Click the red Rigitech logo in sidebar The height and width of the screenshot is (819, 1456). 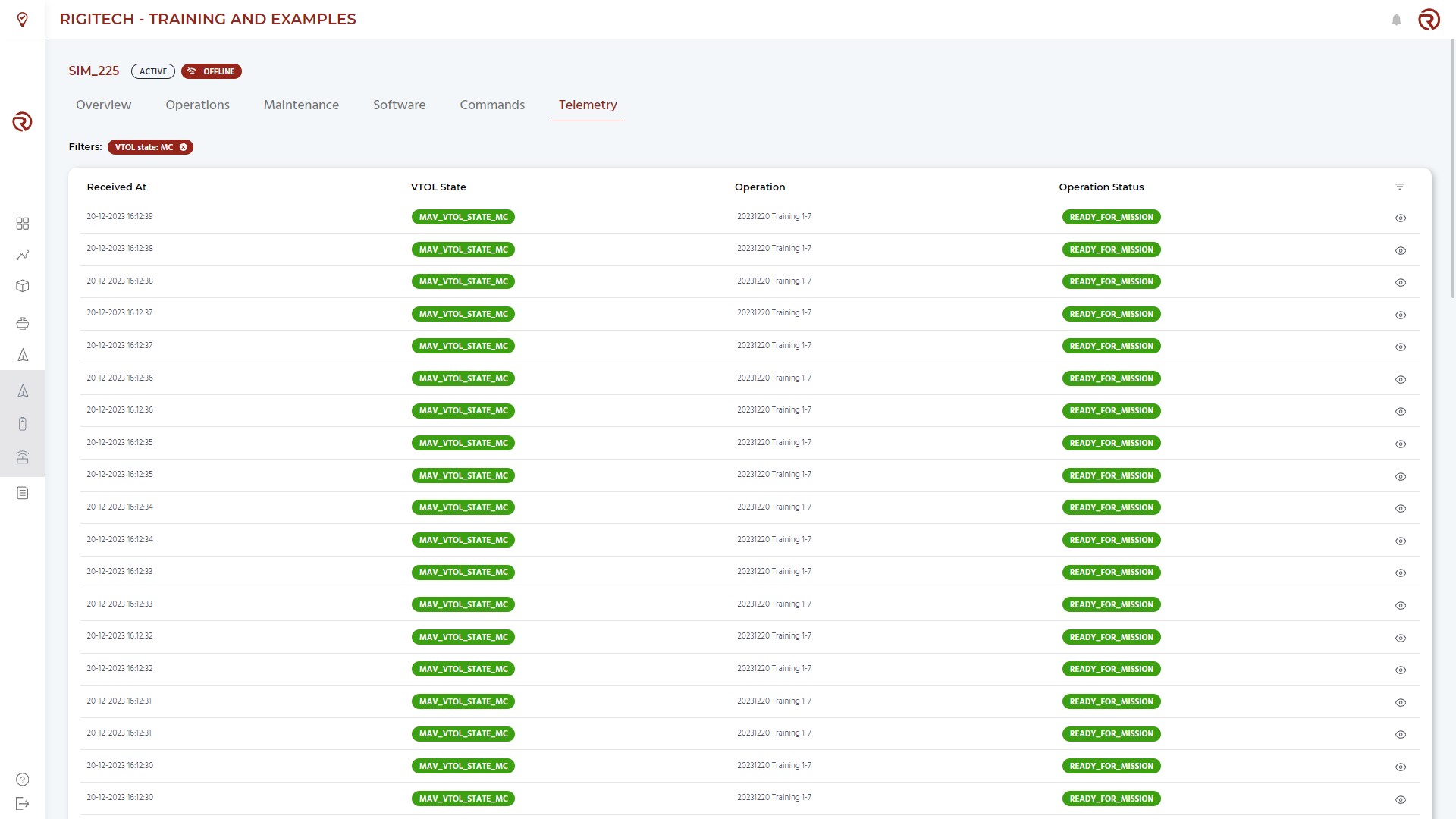22,121
